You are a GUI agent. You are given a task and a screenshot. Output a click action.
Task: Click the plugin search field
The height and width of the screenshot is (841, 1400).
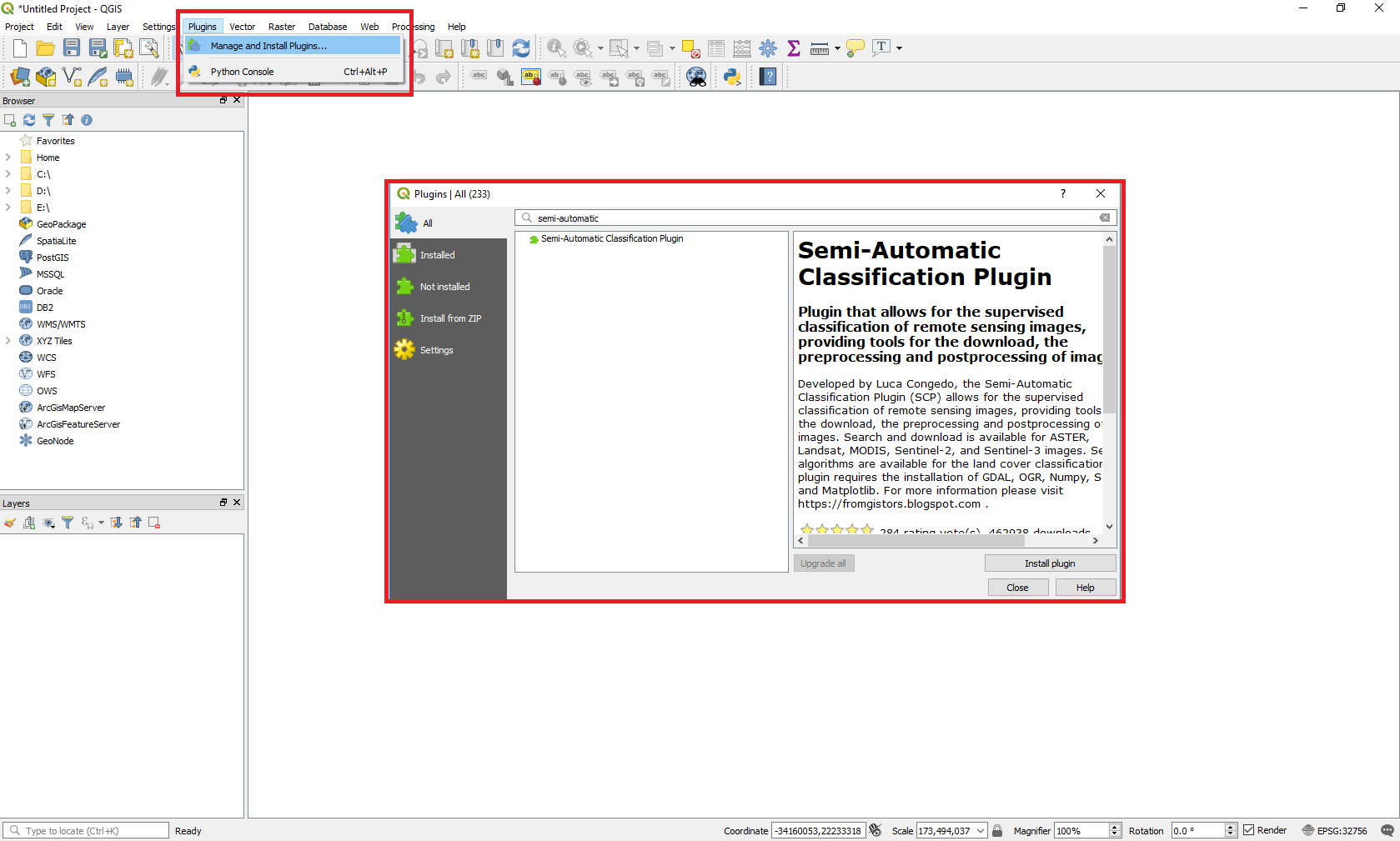click(x=815, y=218)
